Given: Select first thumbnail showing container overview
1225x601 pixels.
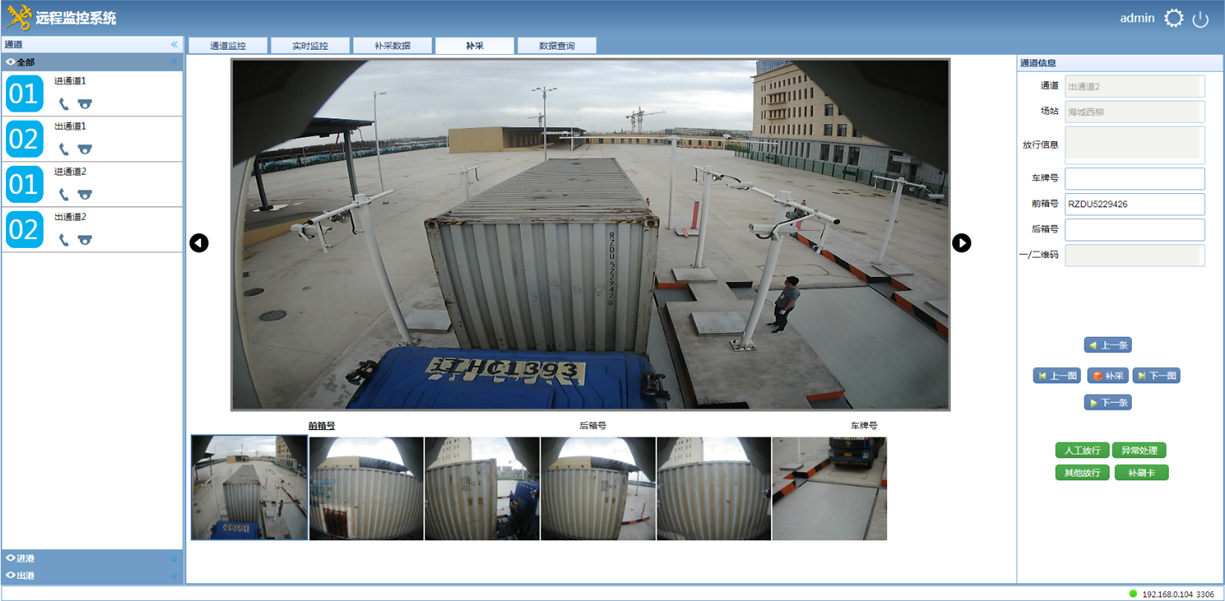Looking at the screenshot, I should (249, 488).
